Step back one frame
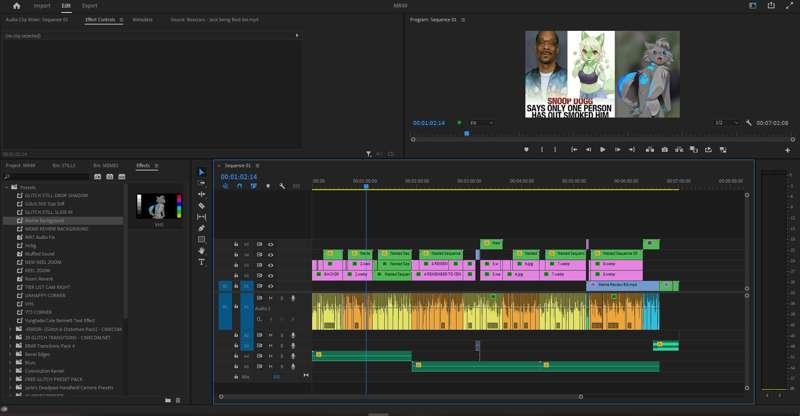Image resolution: width=800 pixels, height=416 pixels. 588,150
